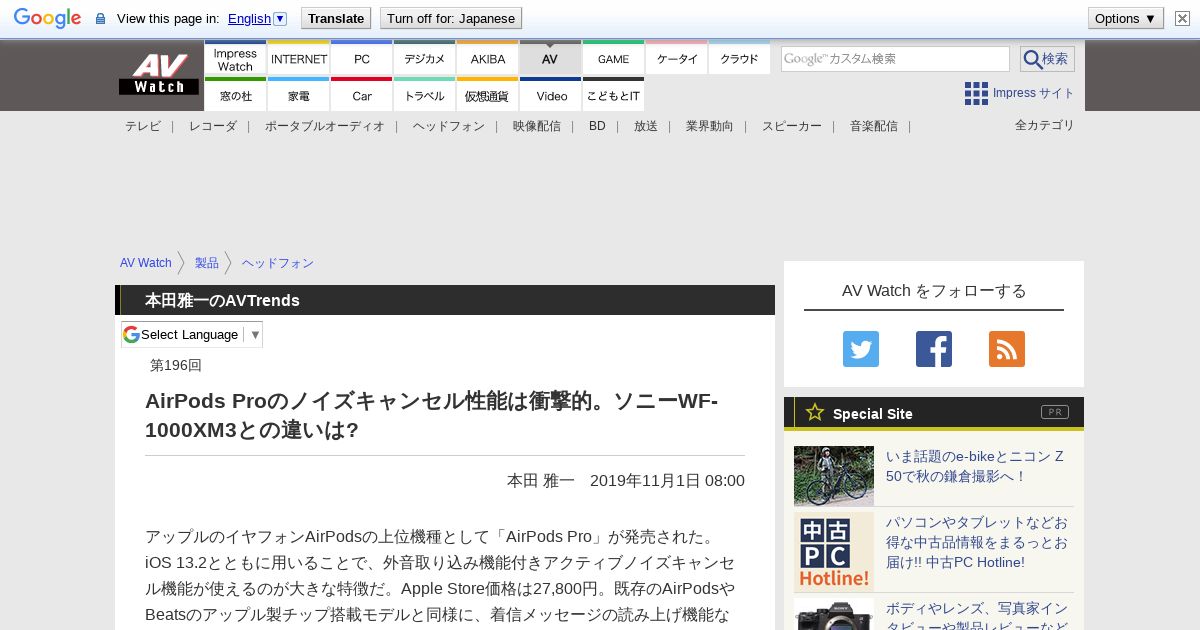Click Google G icon in Select Language
This screenshot has height=630, width=1200.
click(131, 334)
